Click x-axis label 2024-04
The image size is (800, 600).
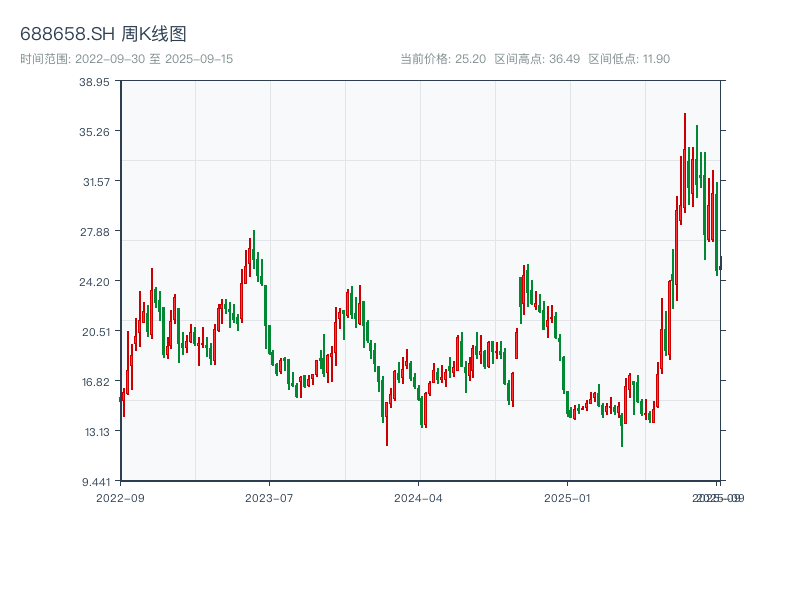coord(418,498)
